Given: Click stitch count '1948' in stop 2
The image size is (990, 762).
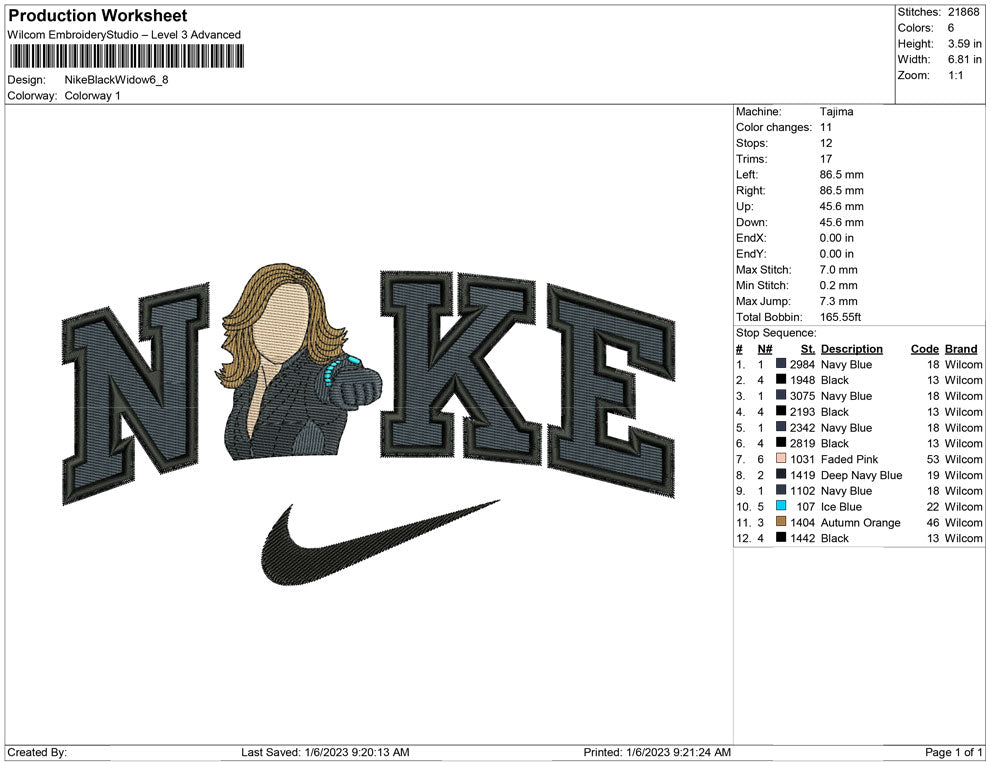Looking at the screenshot, I should [802, 380].
